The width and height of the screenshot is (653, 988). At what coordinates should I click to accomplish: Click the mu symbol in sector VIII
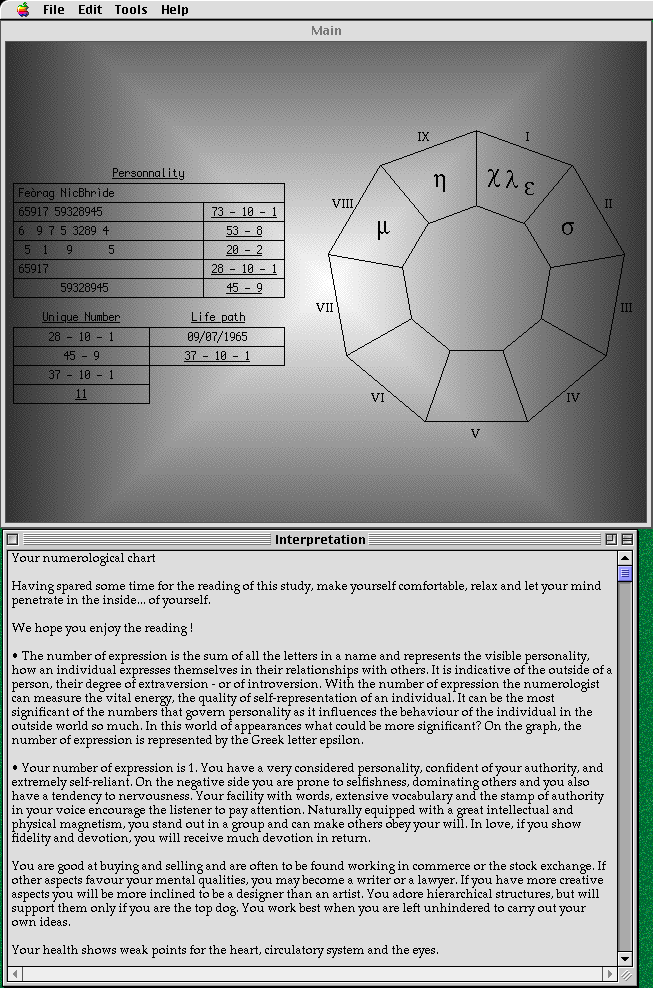tap(383, 228)
